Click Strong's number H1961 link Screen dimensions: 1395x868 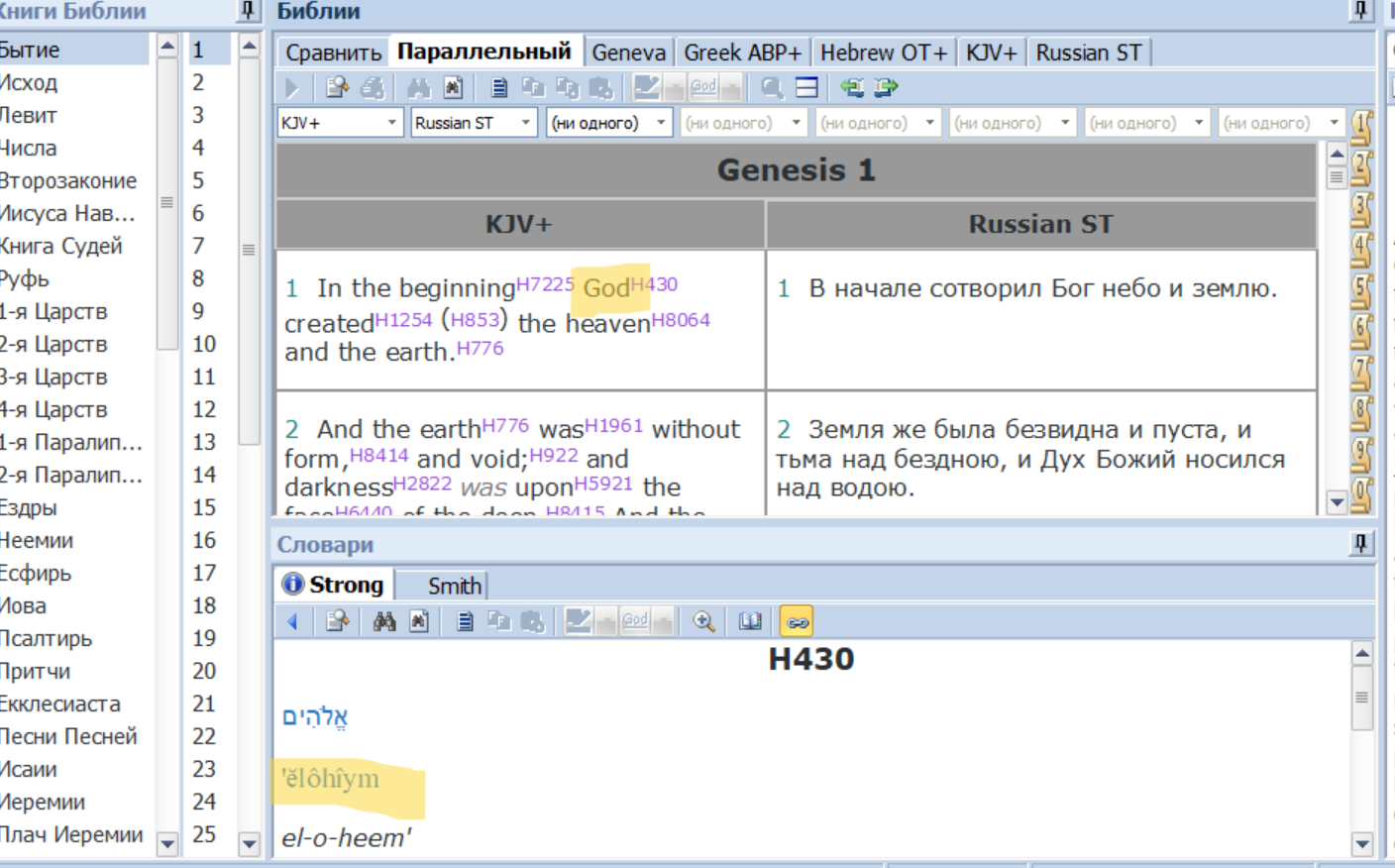point(614,425)
